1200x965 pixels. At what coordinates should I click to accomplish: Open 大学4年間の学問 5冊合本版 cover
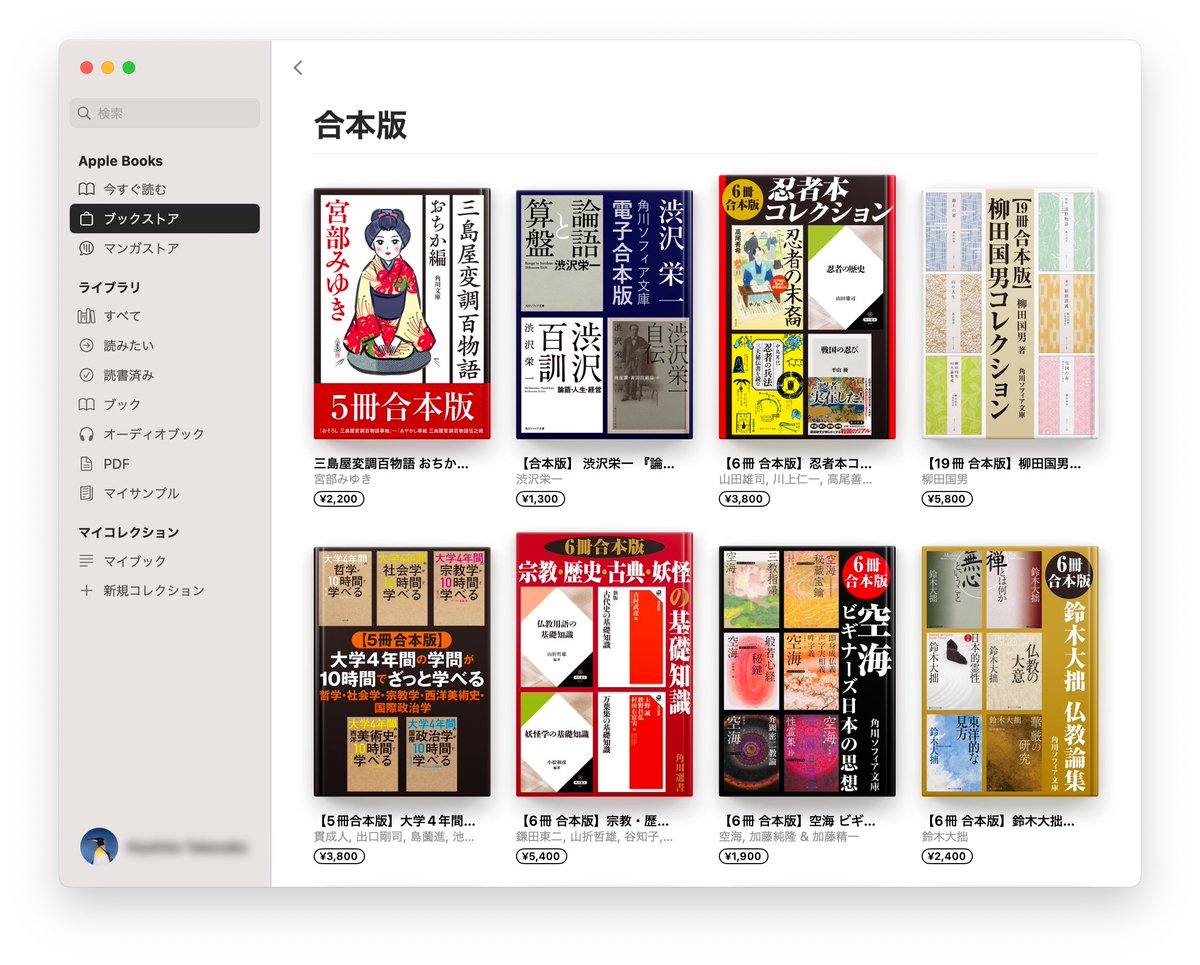402,671
